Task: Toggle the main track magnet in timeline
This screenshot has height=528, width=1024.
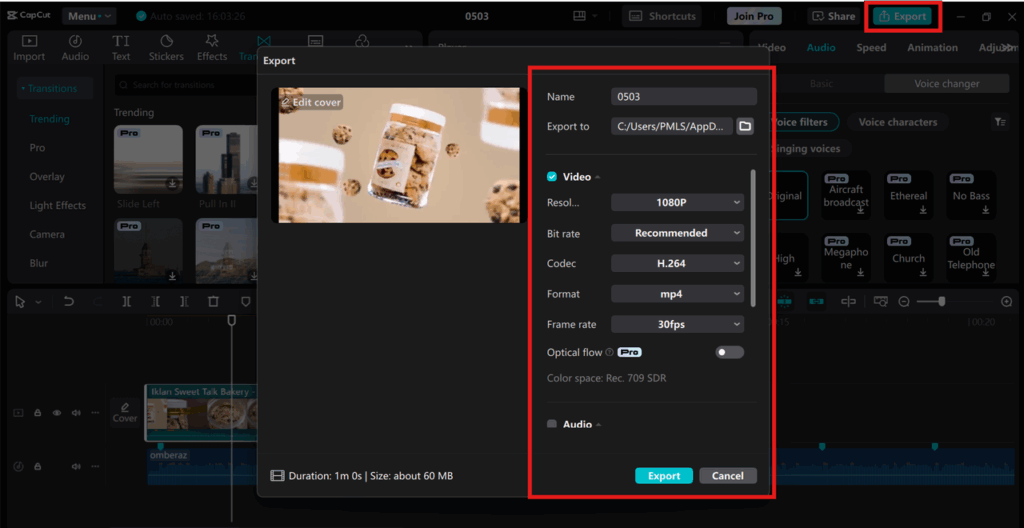Action: pos(784,301)
